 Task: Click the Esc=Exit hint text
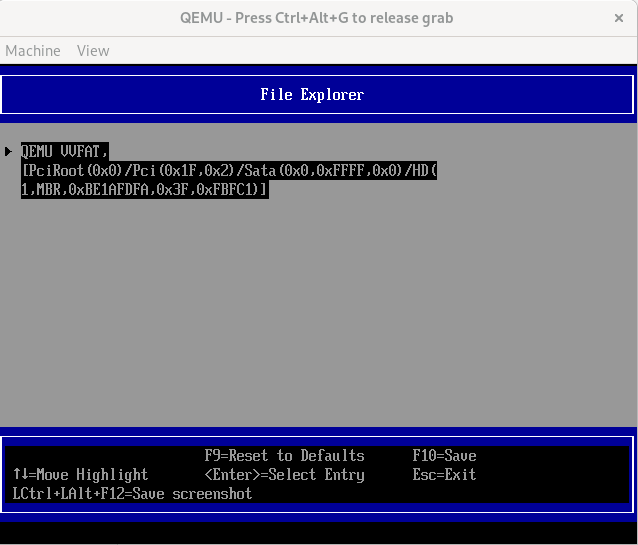pos(444,475)
